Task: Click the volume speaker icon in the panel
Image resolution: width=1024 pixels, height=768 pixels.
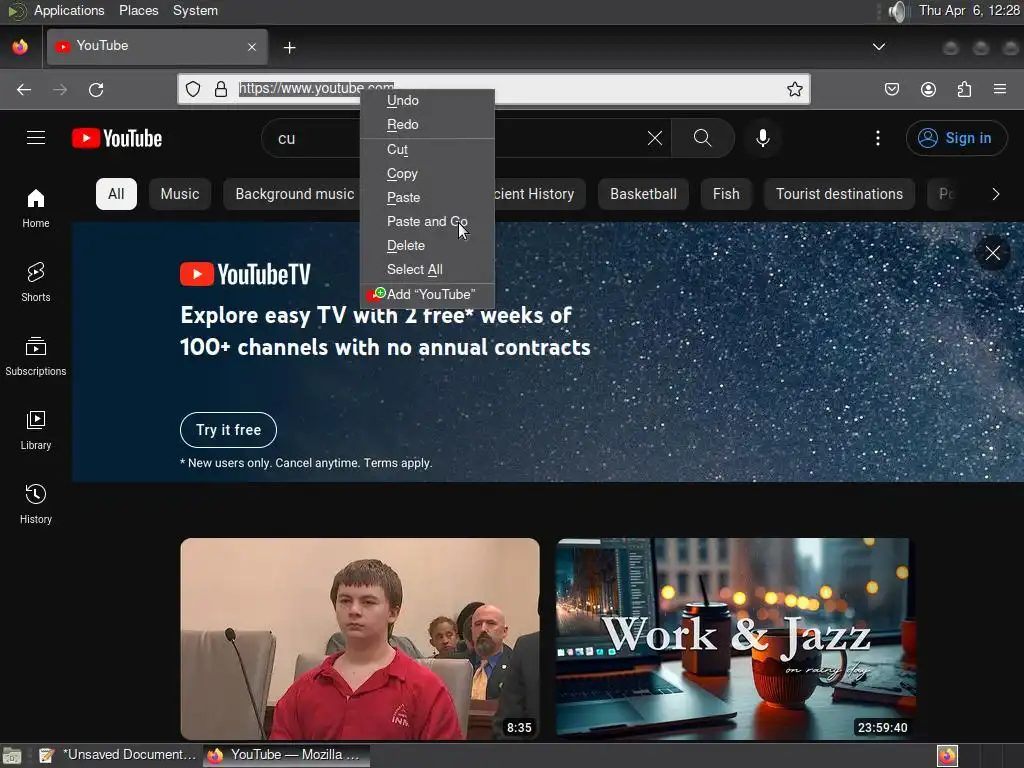Action: click(899, 11)
